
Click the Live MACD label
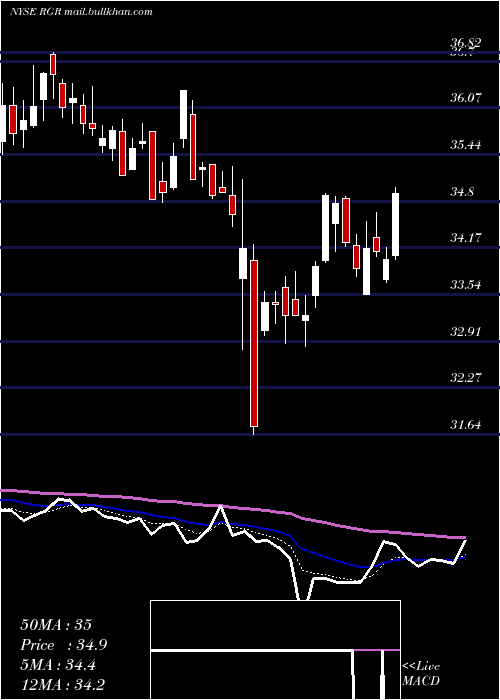point(421,674)
